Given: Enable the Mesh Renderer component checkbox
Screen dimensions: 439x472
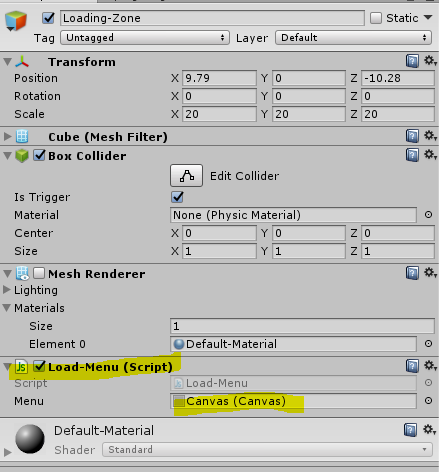Looking at the screenshot, I should coord(39,273).
